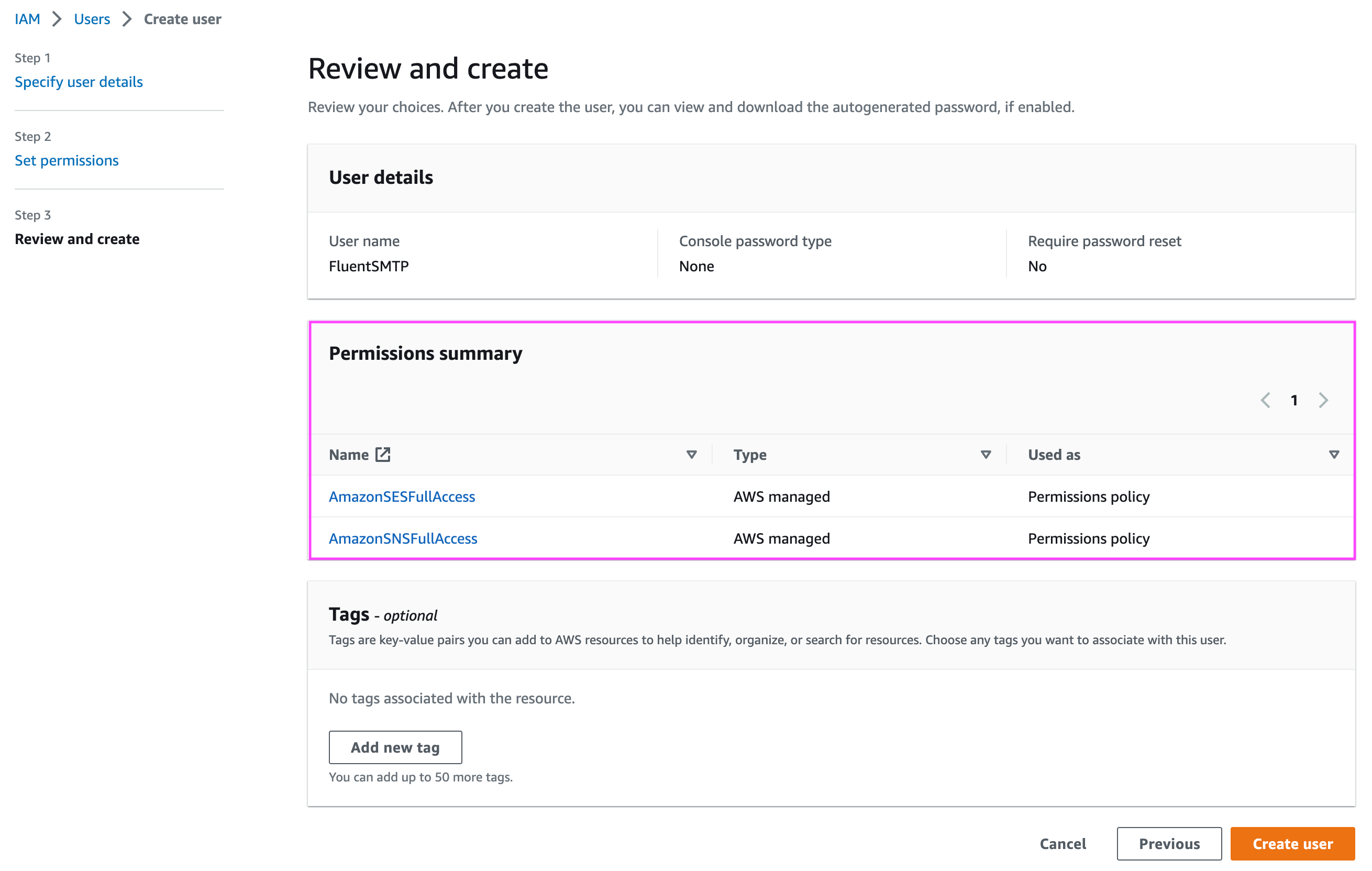Go to previous permissions page arrow

coord(1265,400)
